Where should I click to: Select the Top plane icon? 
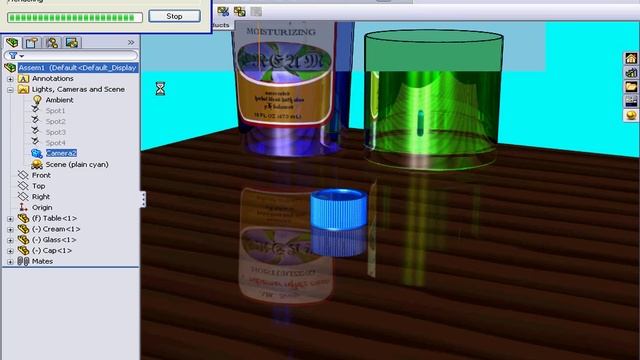pyautogui.click(x=23, y=186)
